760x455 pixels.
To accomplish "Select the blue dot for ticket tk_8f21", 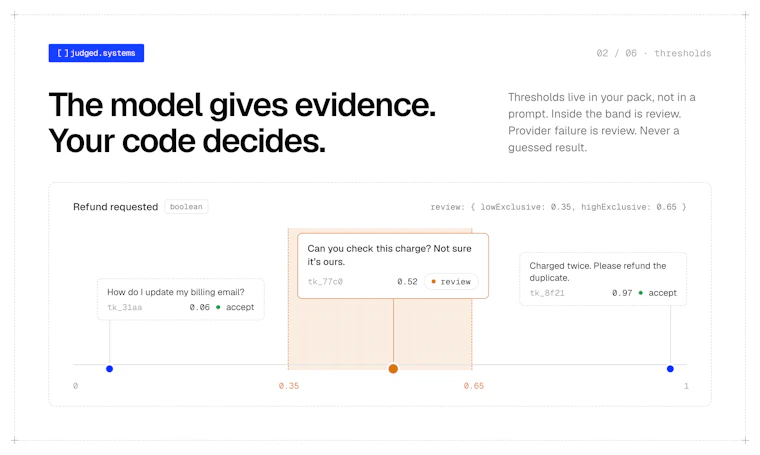I will point(670,369).
